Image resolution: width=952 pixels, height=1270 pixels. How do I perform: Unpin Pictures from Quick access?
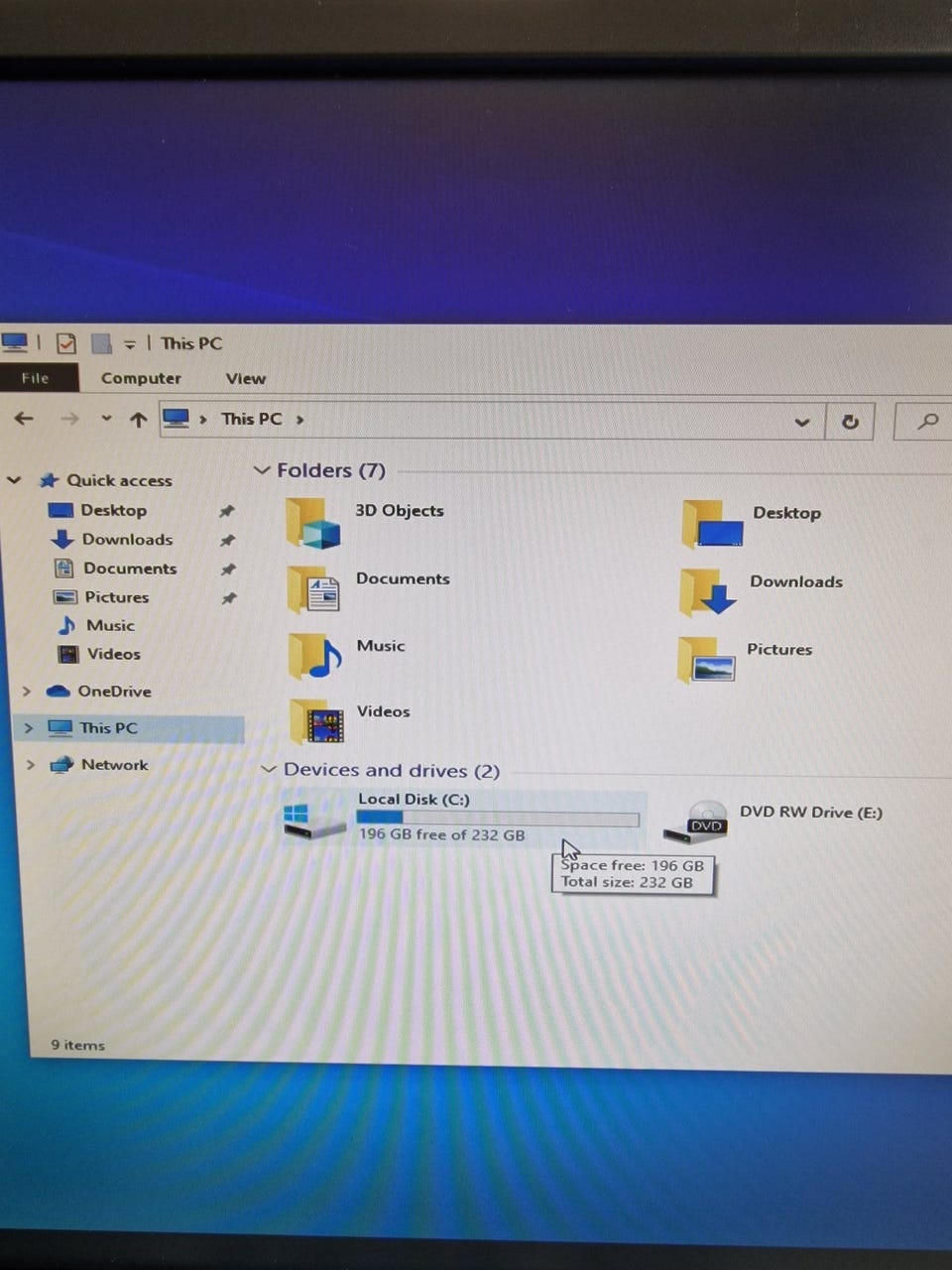pyautogui.click(x=229, y=598)
